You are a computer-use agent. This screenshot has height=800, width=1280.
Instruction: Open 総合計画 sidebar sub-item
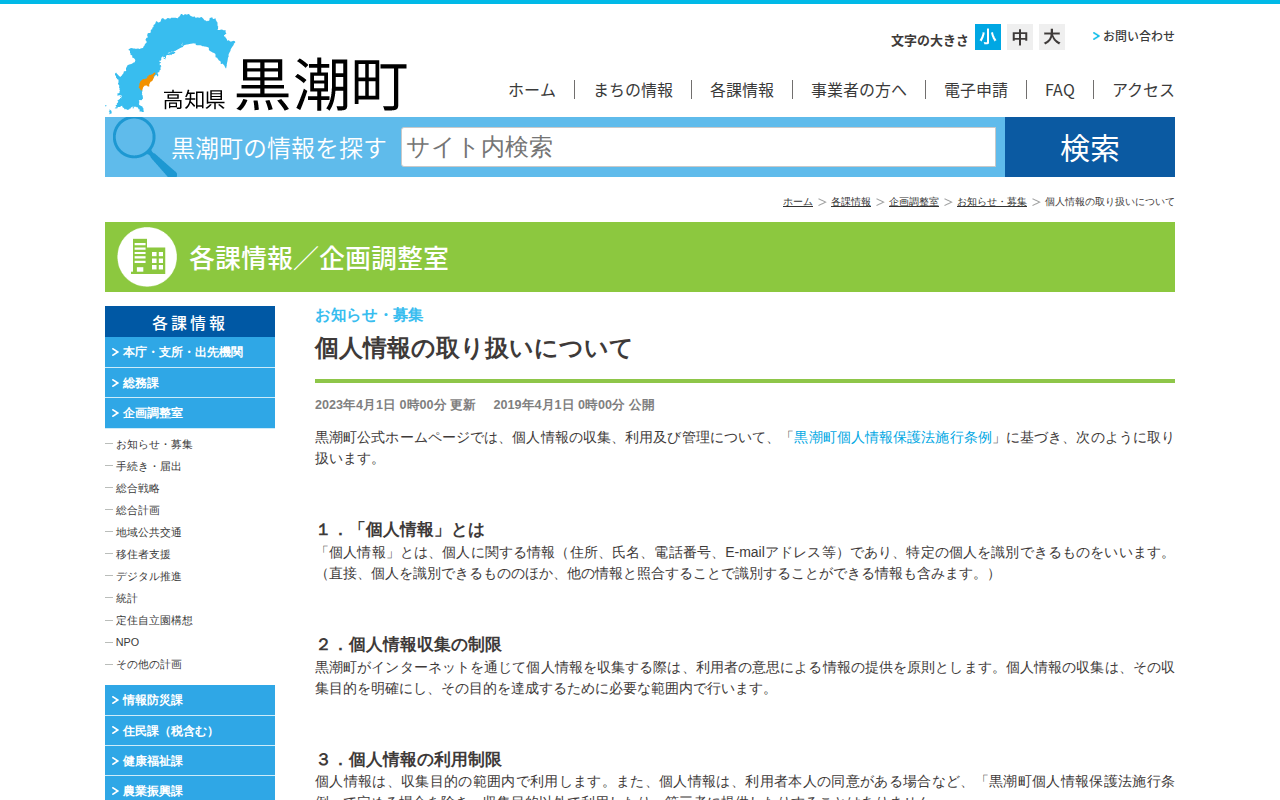(x=138, y=510)
